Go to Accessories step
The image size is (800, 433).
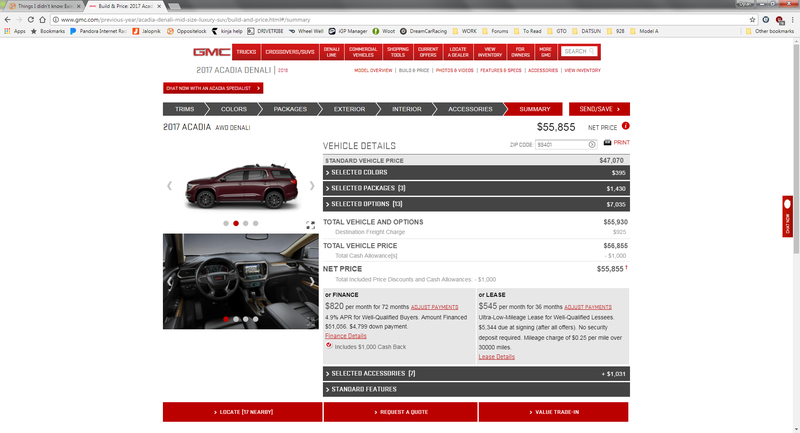470,109
